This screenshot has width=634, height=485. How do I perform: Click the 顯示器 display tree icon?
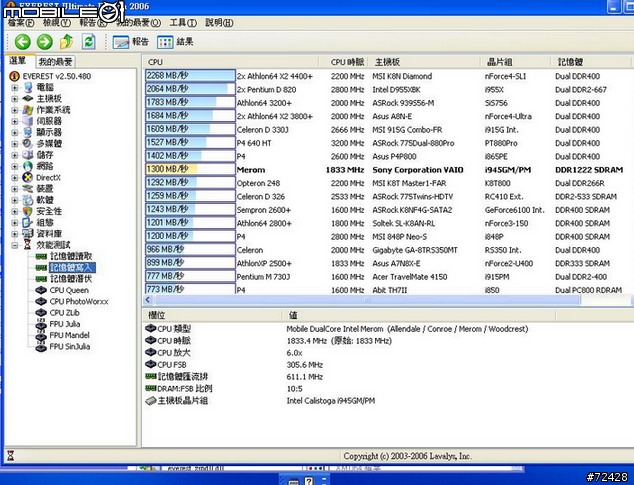point(28,132)
